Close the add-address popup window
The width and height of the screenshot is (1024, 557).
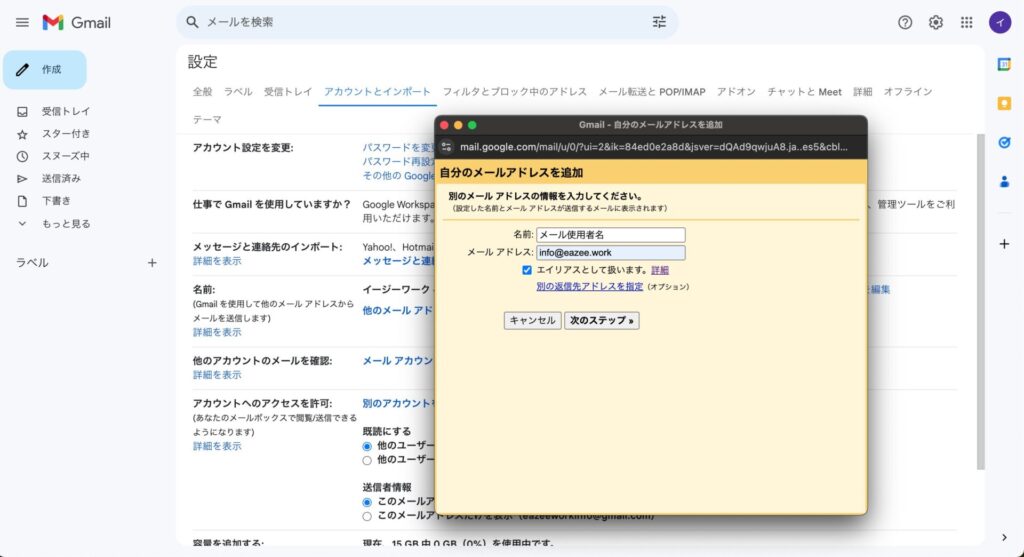(444, 125)
